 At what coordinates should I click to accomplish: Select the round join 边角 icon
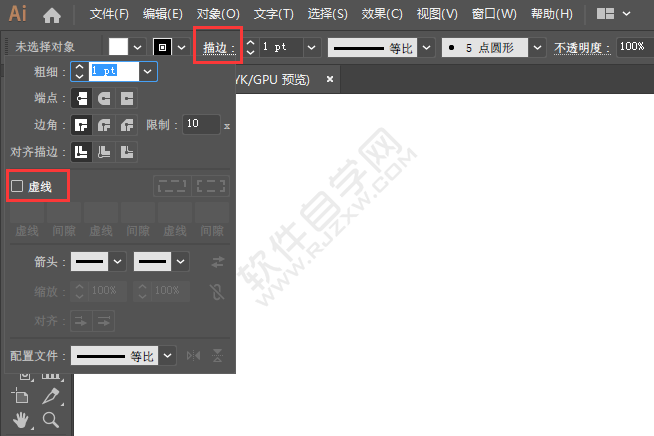(104, 125)
